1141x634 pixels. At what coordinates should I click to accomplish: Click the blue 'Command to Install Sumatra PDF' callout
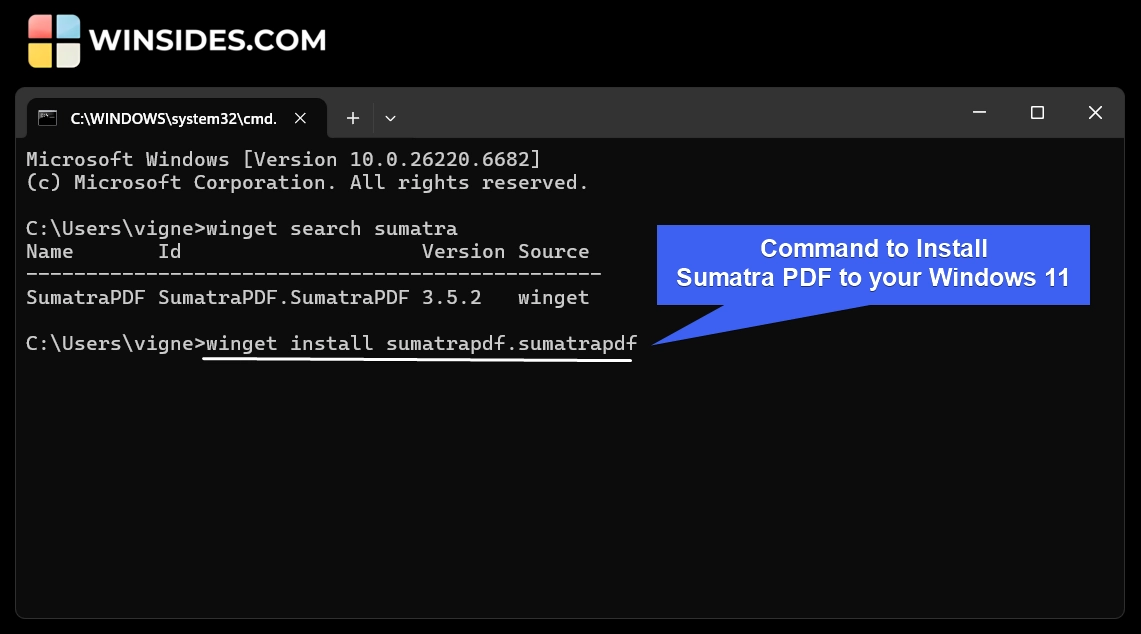coord(873,263)
